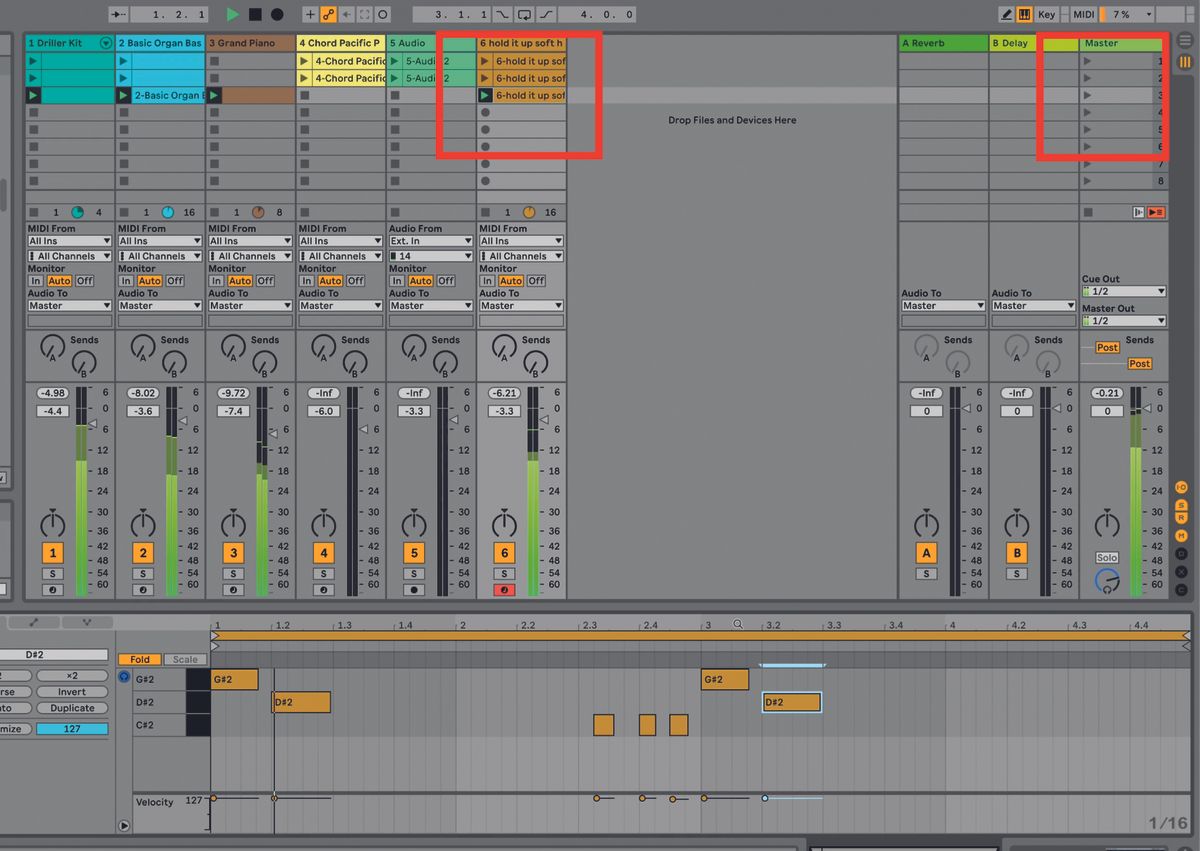1200x851 pixels.
Task: Click the ×2 double tempo button
Action: click(72, 676)
